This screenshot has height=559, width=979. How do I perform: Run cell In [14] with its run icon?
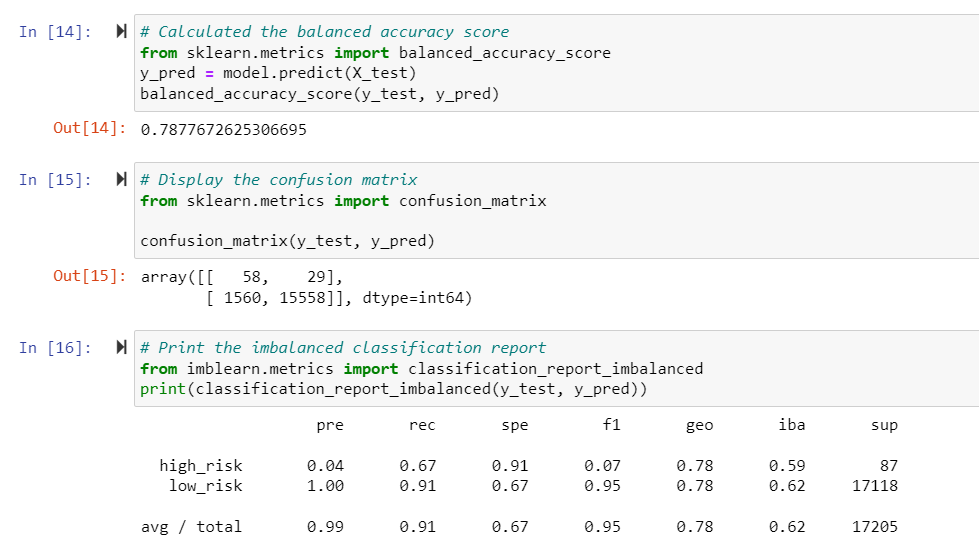[122, 31]
